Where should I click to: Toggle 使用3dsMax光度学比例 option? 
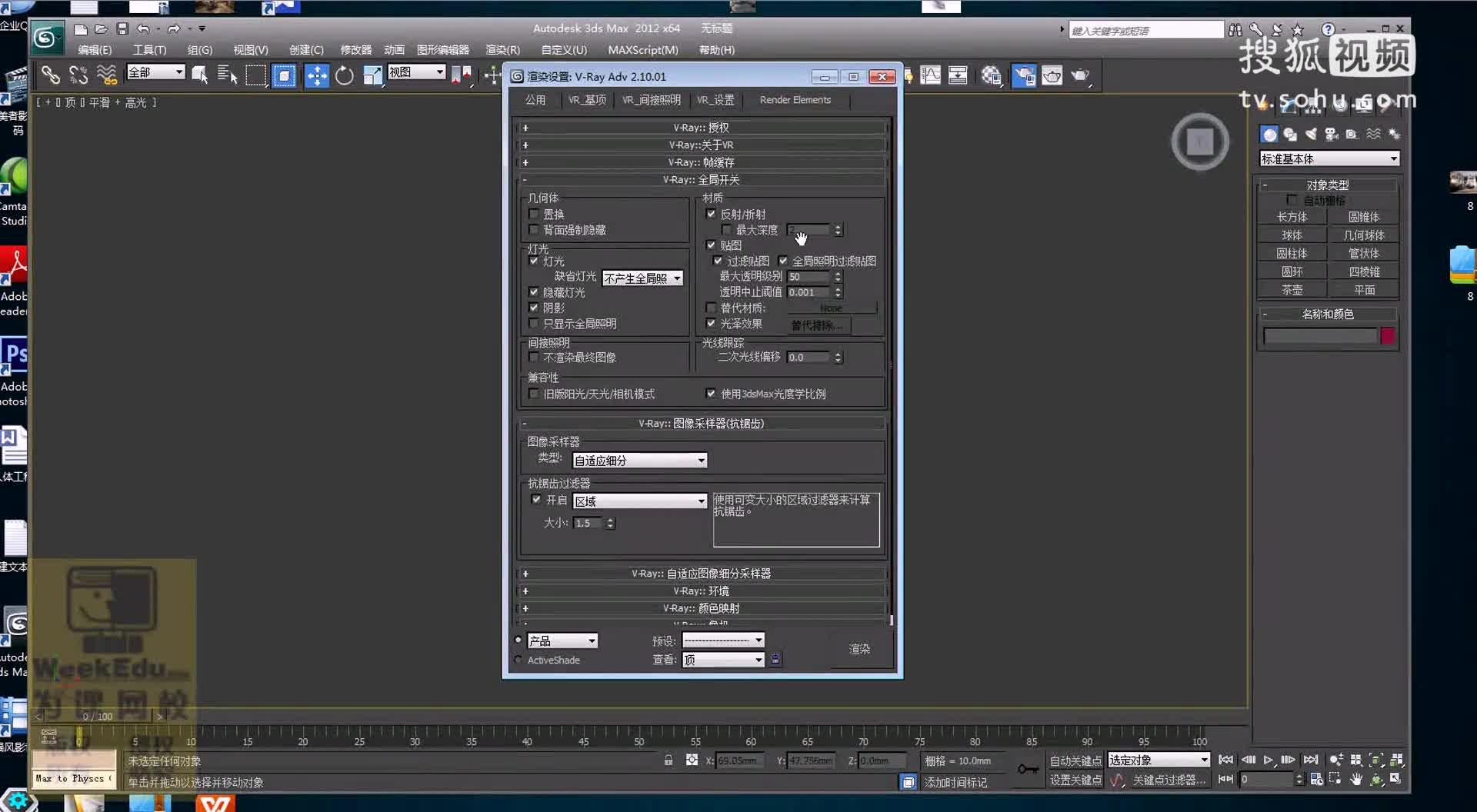pyautogui.click(x=711, y=393)
